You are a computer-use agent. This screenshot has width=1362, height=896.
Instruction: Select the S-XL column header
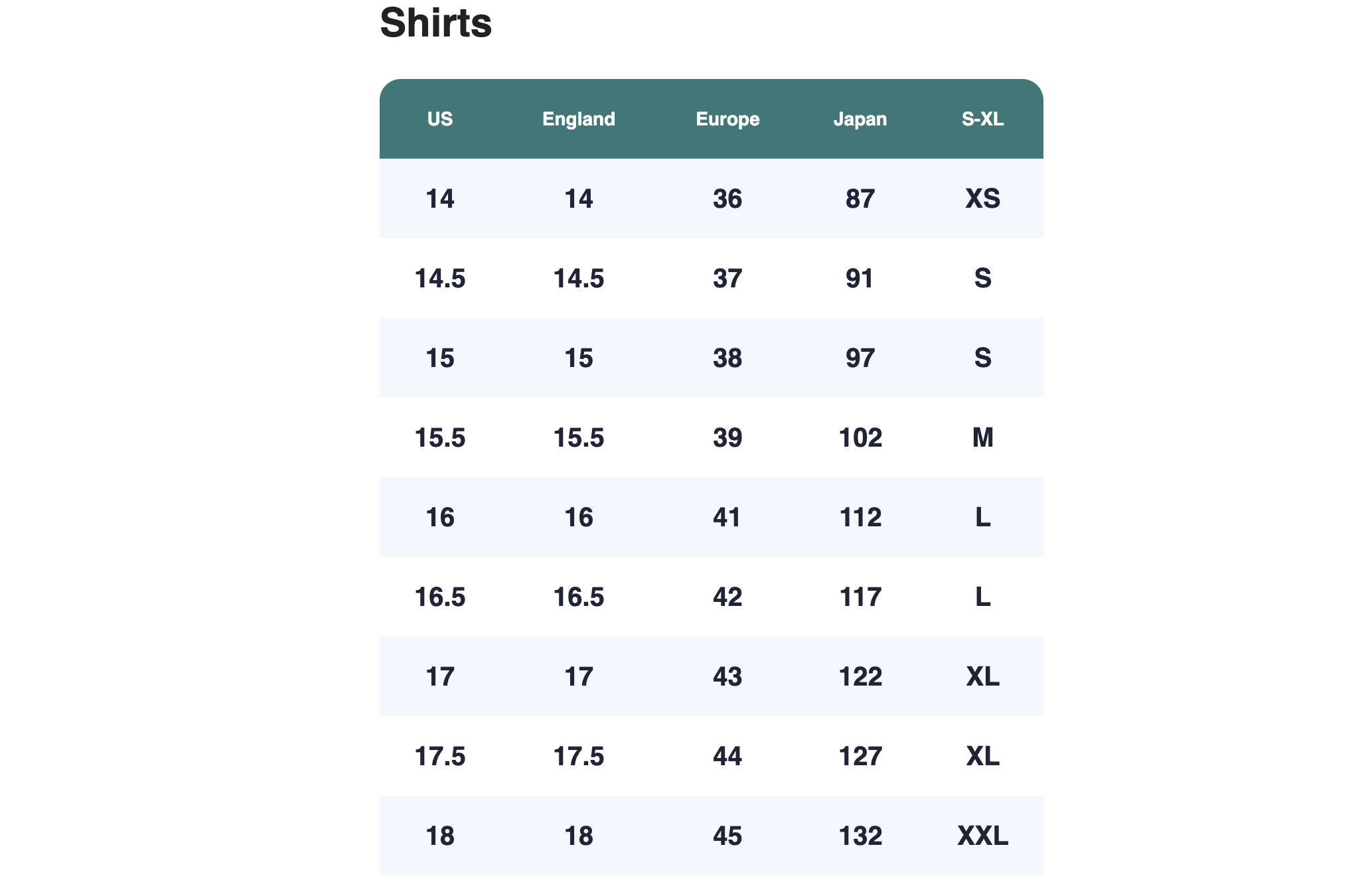[983, 119]
